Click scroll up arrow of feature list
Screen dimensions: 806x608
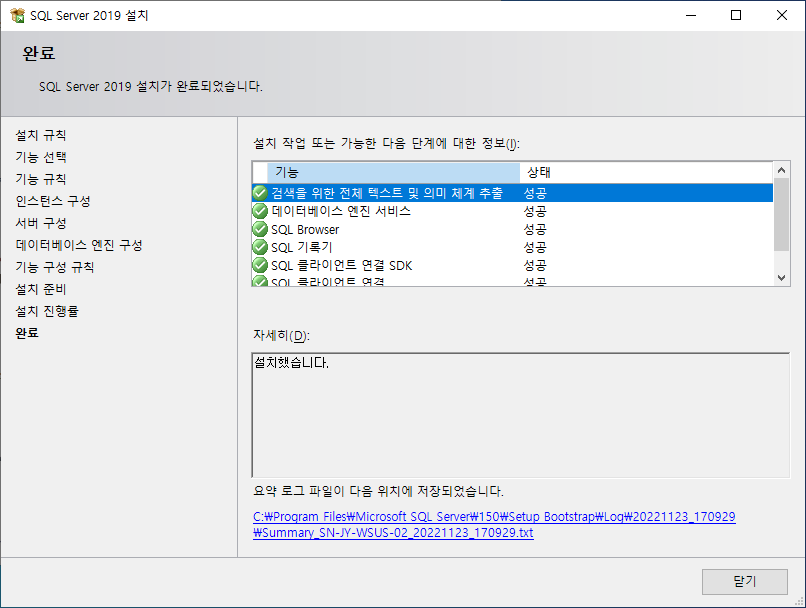pyautogui.click(x=781, y=170)
